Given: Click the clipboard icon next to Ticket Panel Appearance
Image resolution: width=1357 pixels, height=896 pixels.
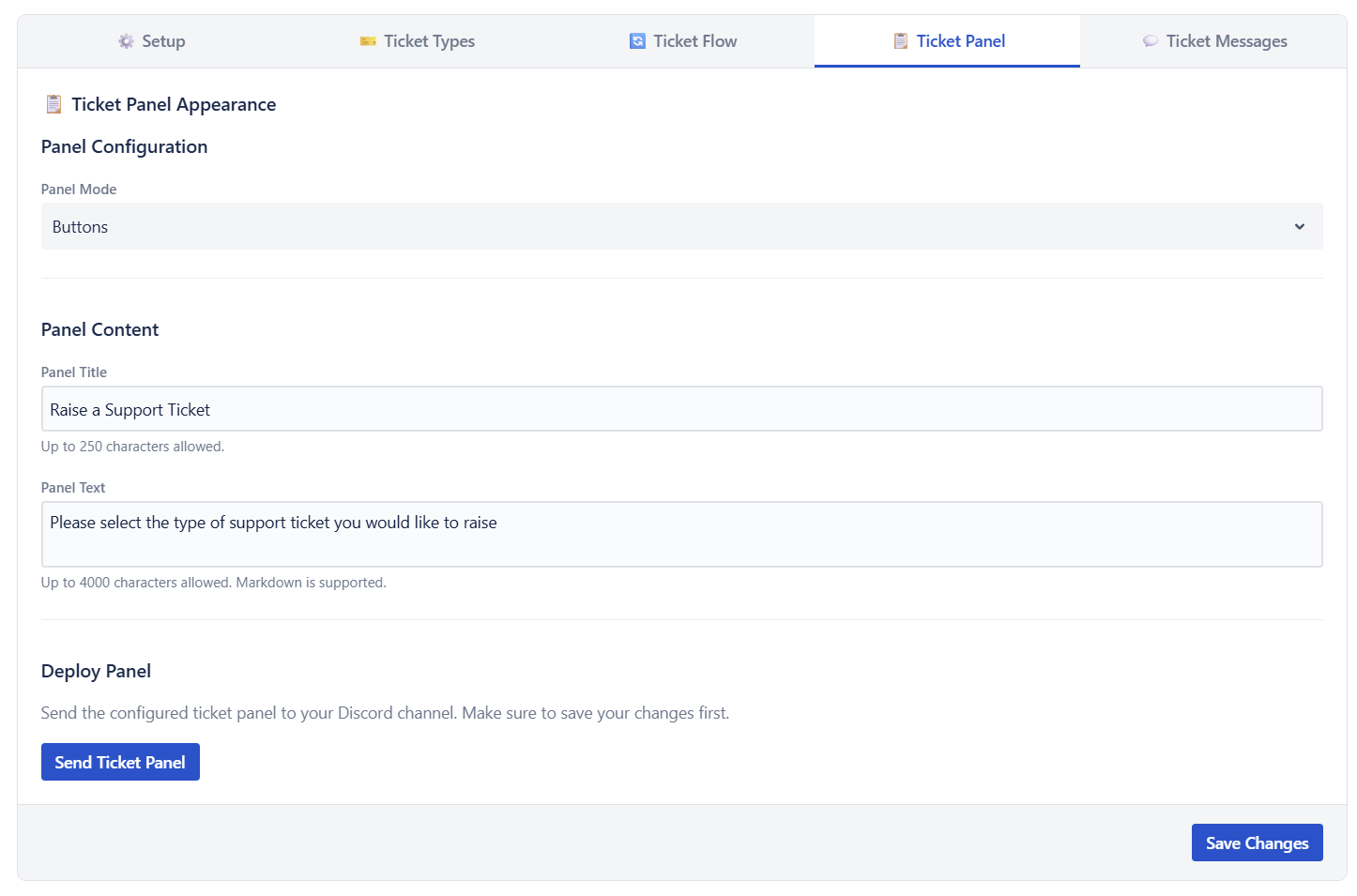Looking at the screenshot, I should [53, 104].
